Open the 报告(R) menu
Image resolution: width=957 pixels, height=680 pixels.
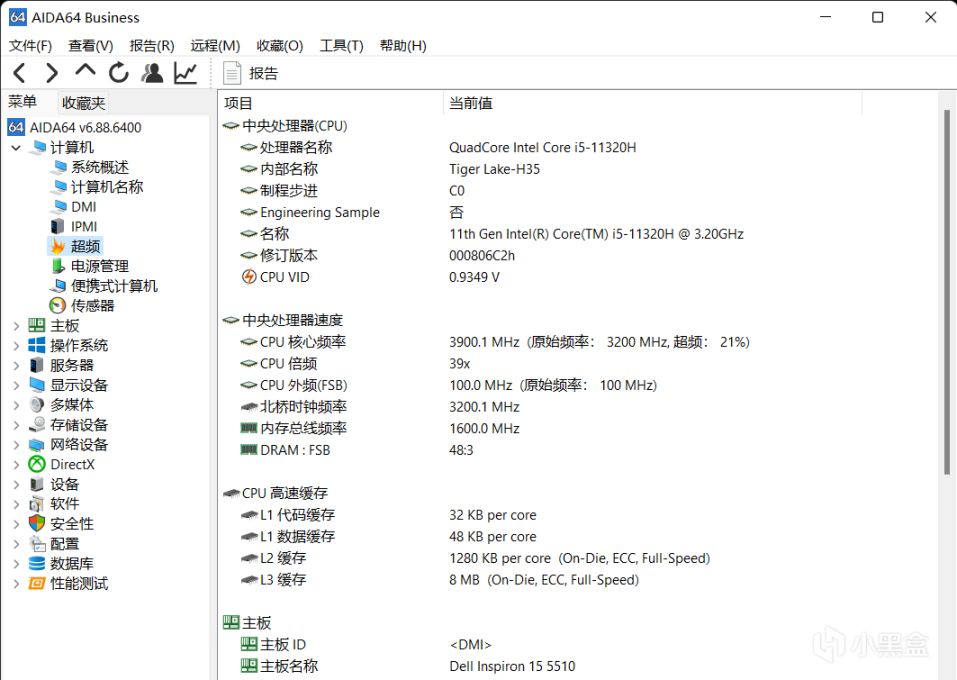pos(152,46)
